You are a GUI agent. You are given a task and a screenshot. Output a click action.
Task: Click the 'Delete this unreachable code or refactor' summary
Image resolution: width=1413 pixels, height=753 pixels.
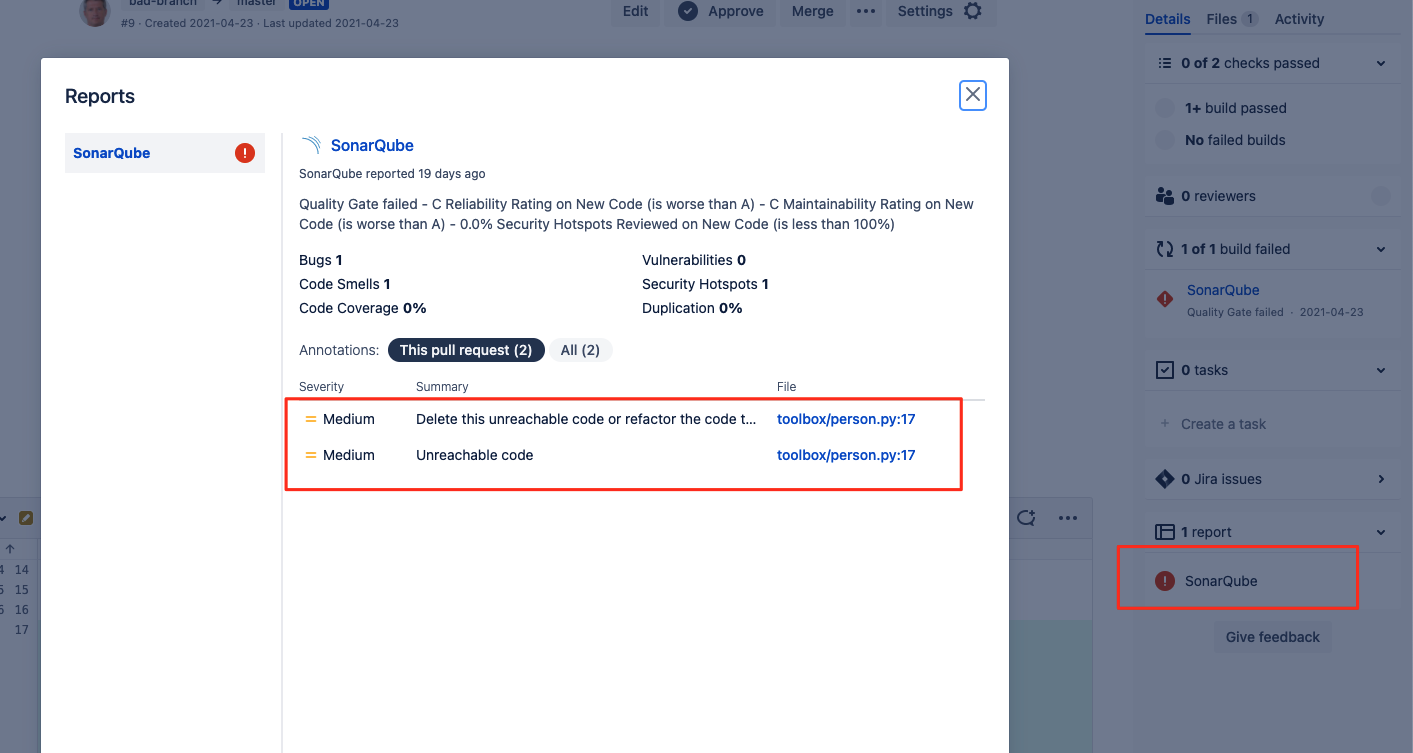[586, 419]
